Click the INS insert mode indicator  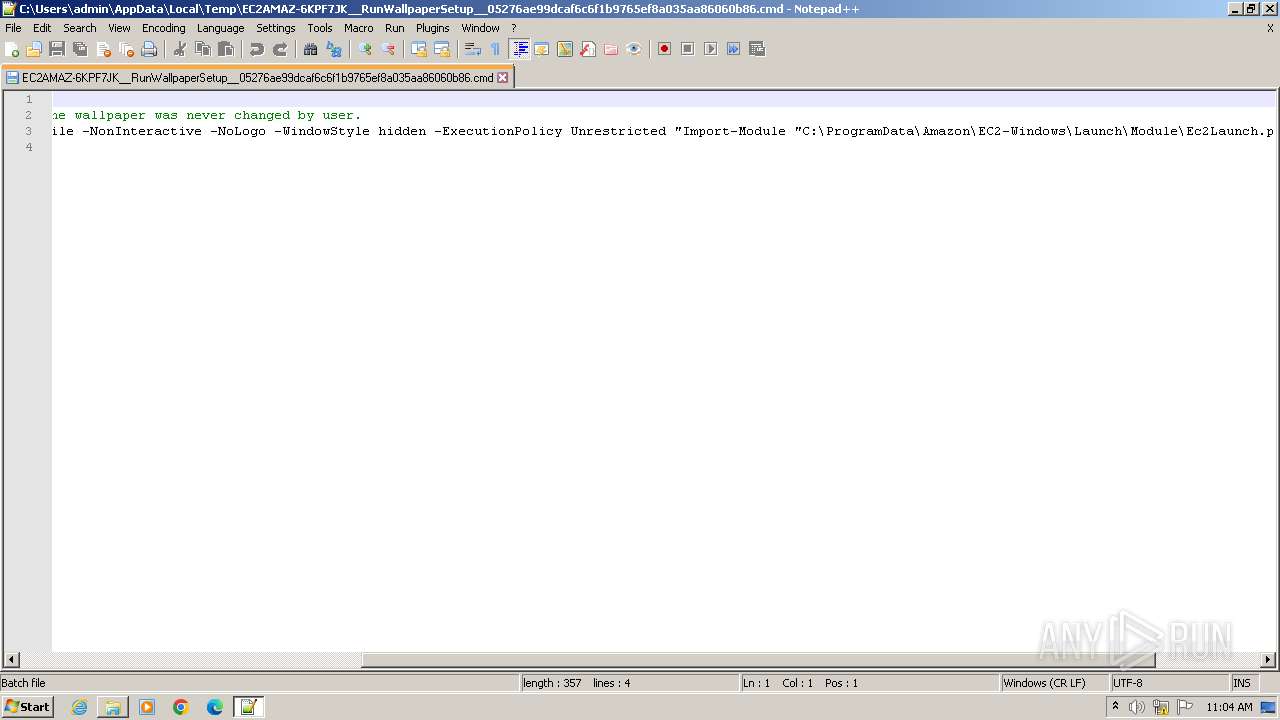pyautogui.click(x=1242, y=683)
